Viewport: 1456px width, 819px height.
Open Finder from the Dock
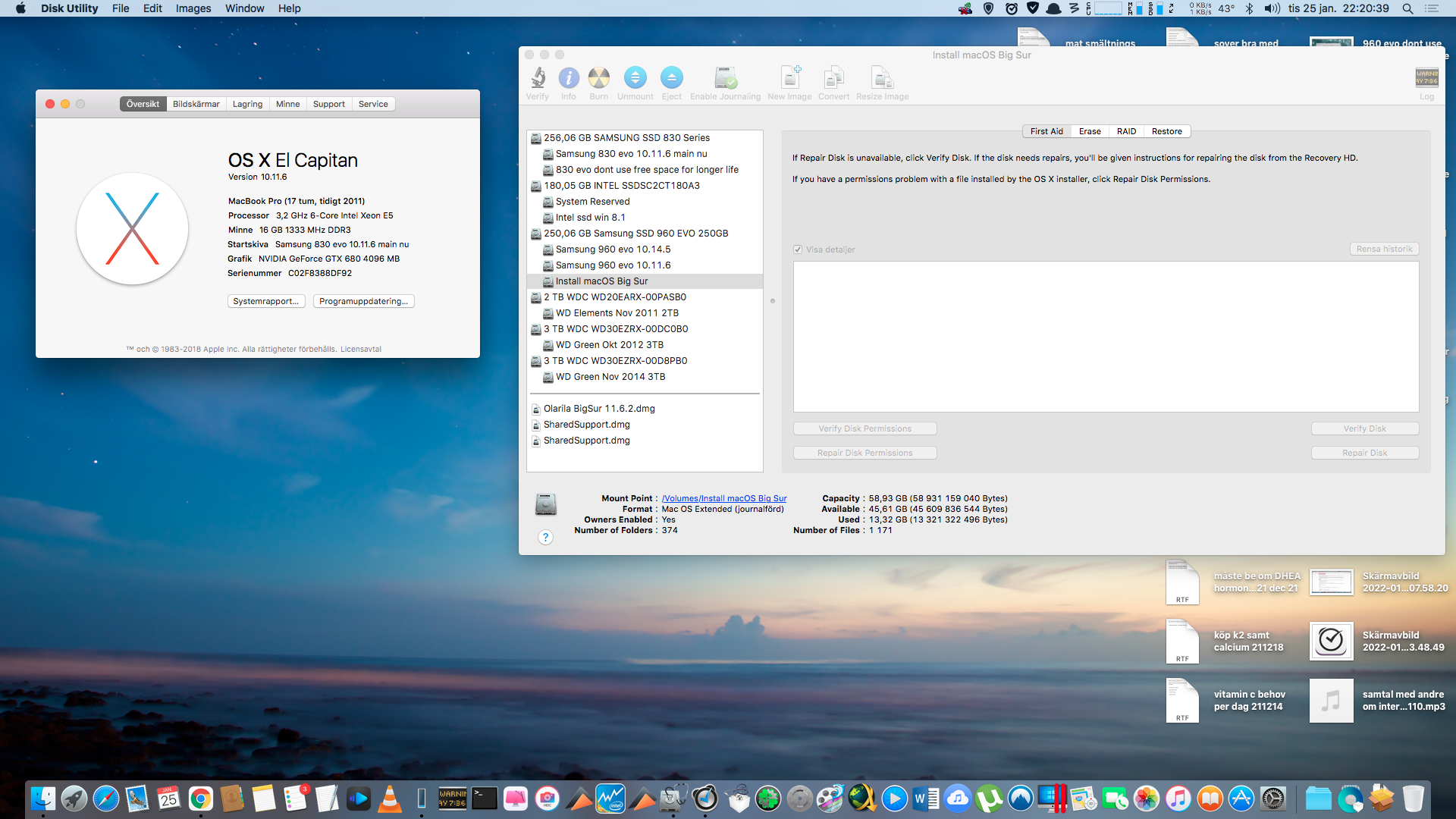[x=42, y=799]
